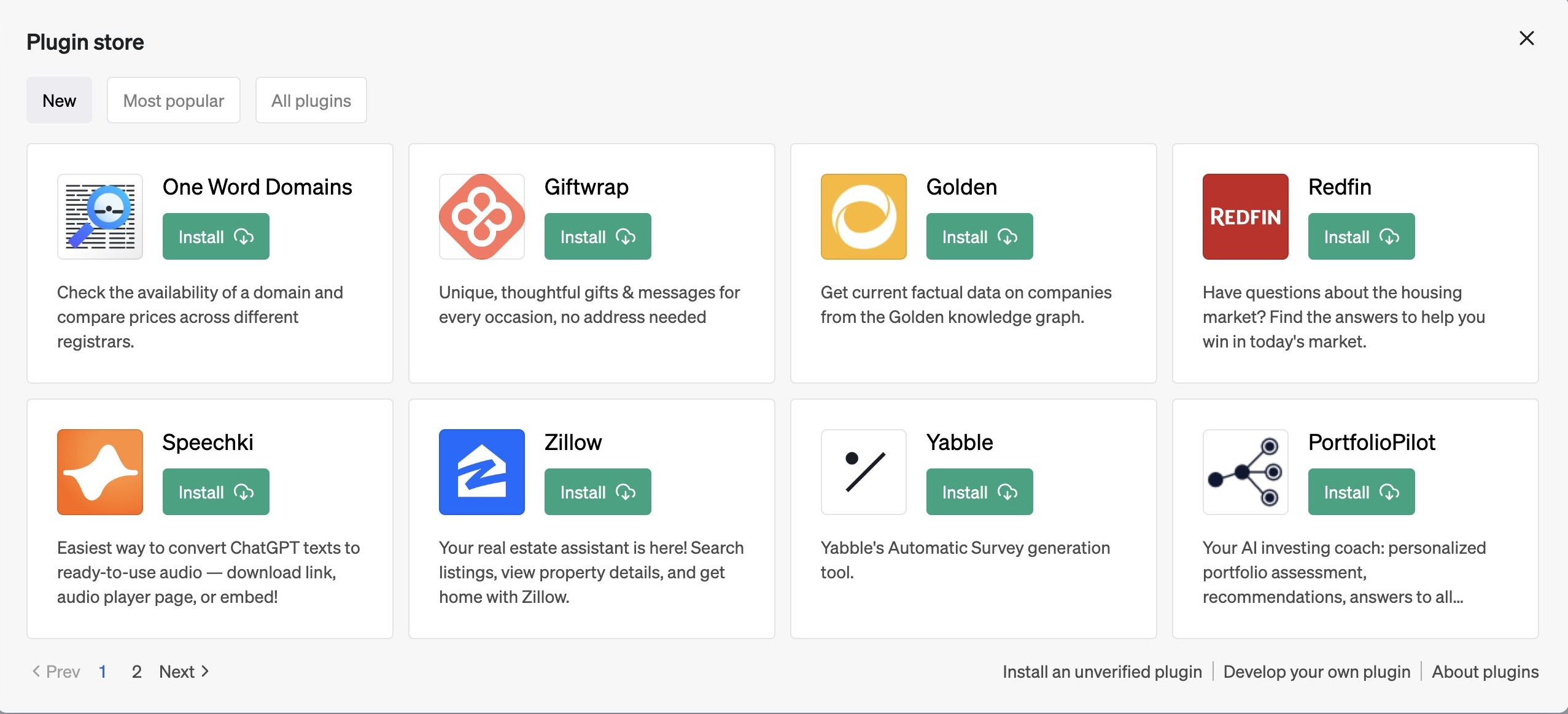Click the Speechki audio conversion description
This screenshot has width=1568, height=714.
pyautogui.click(x=208, y=572)
